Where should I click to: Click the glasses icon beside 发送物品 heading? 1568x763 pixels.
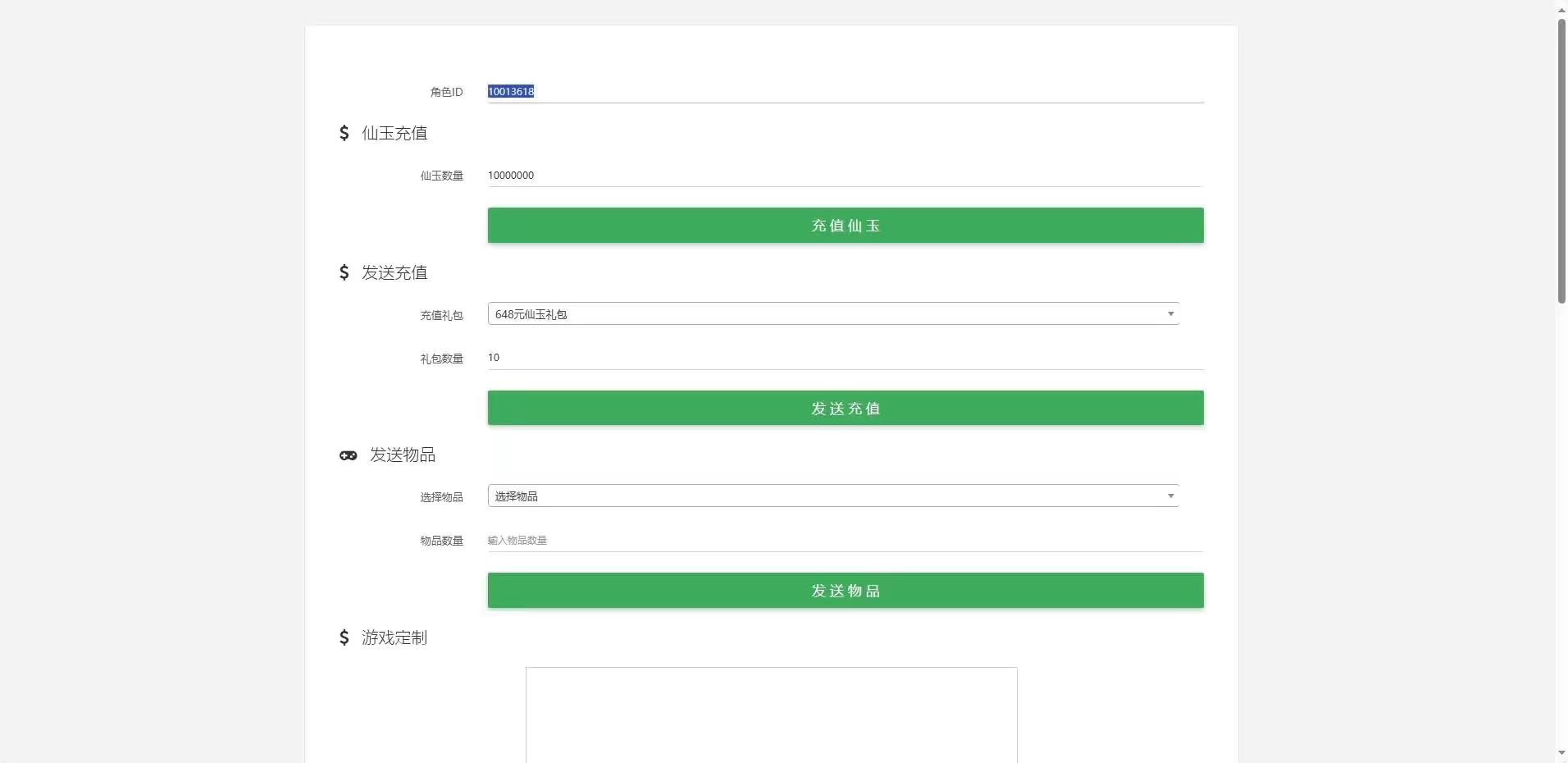coord(348,455)
